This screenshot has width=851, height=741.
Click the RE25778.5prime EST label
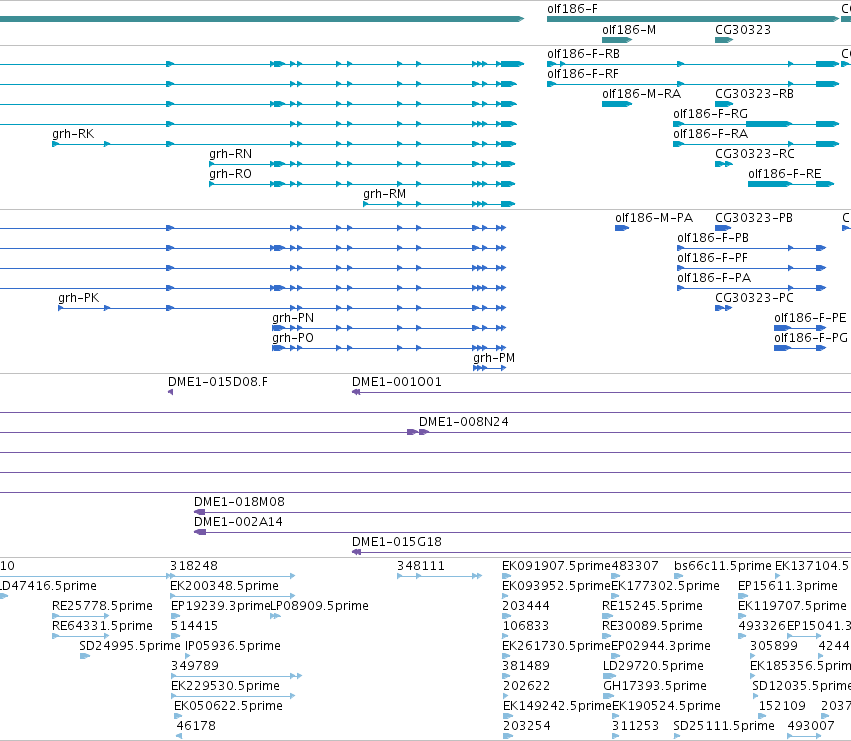pos(102,606)
